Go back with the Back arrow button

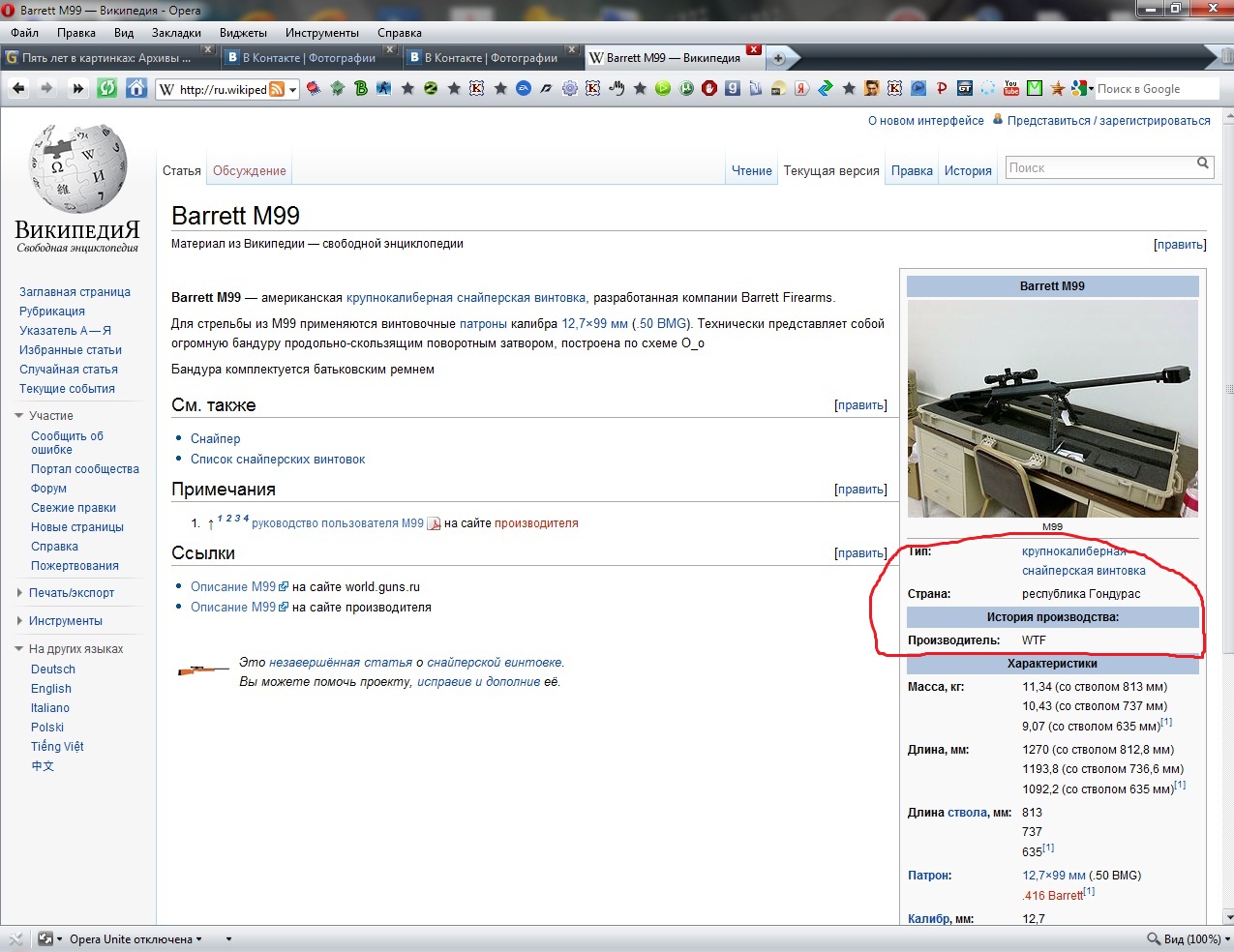point(18,88)
